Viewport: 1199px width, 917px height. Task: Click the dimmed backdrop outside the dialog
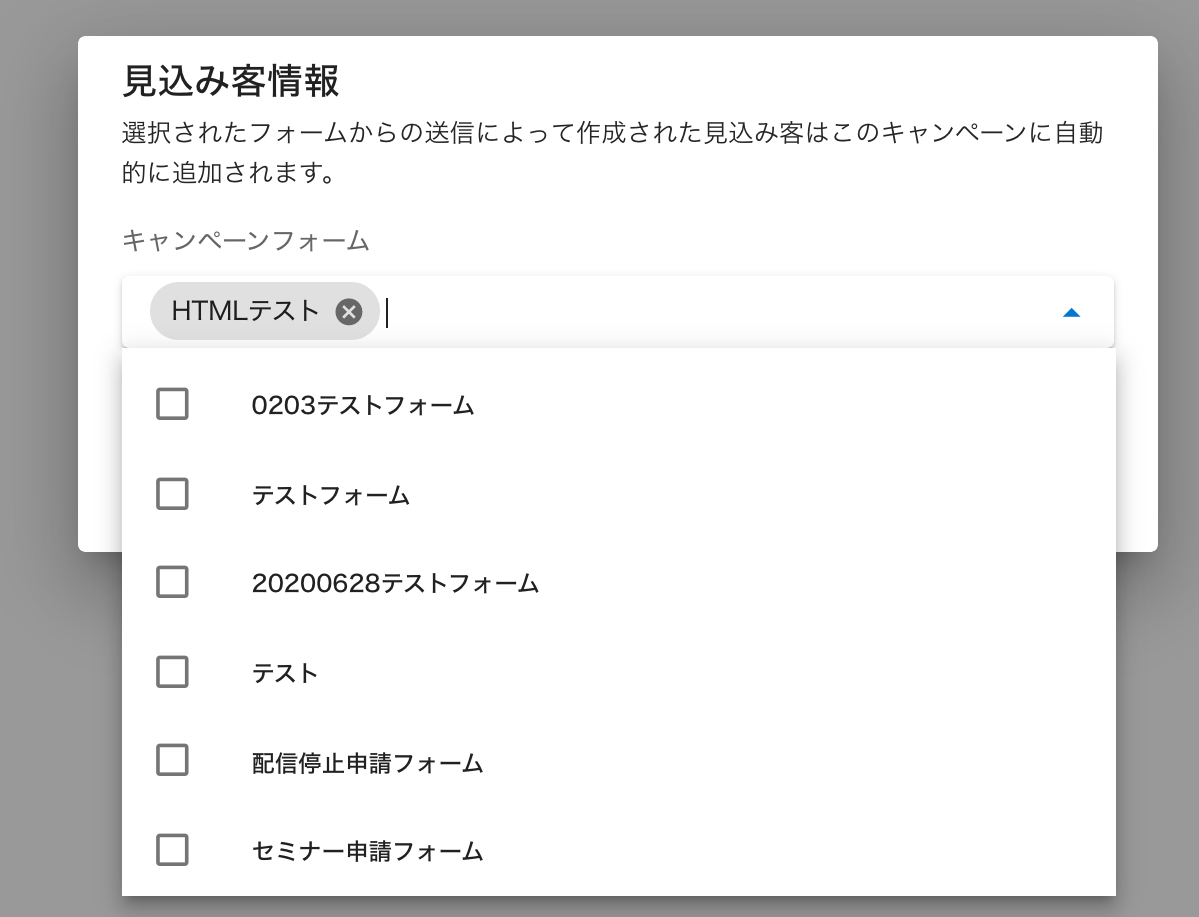click(x=38, y=700)
